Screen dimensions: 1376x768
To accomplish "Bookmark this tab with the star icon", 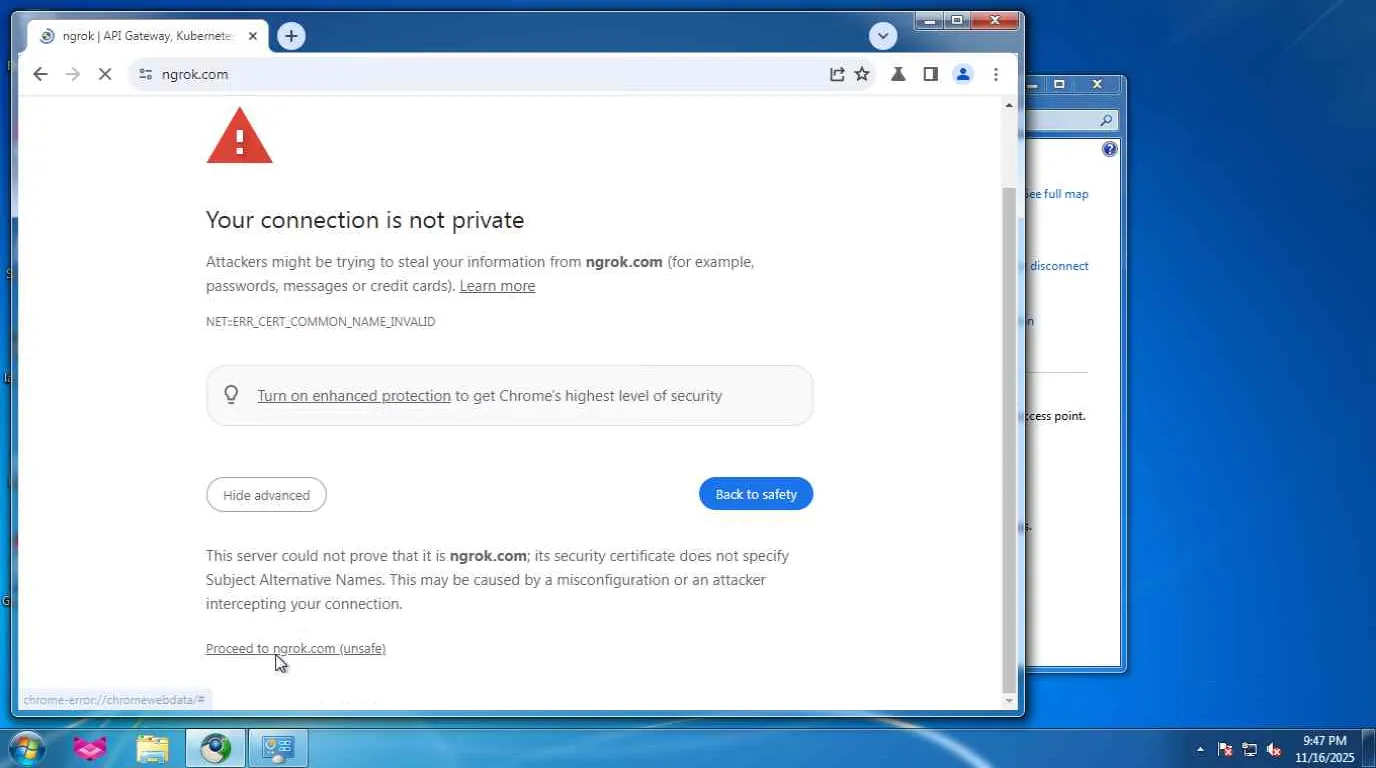I will [x=862, y=74].
